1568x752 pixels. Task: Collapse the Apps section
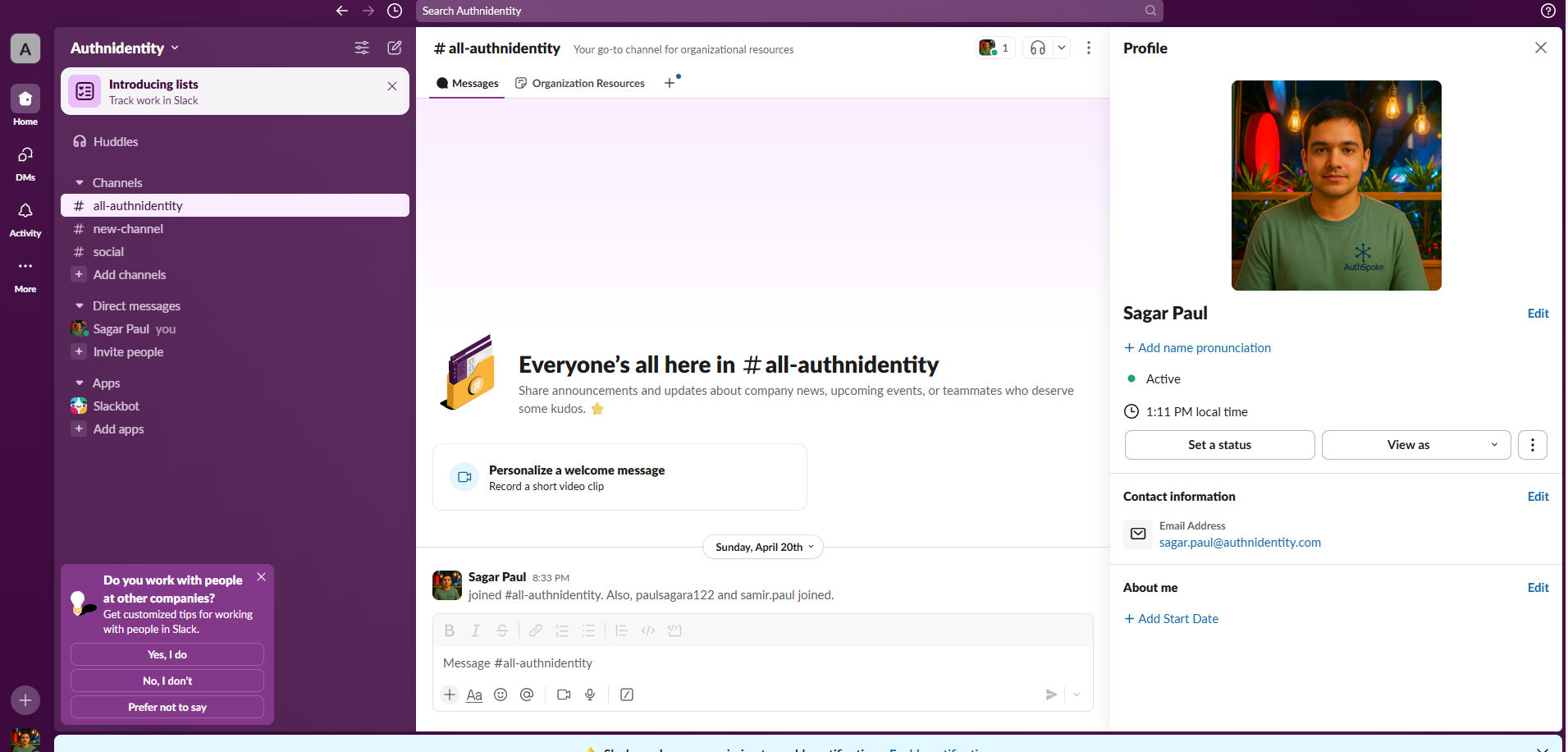[x=80, y=383]
